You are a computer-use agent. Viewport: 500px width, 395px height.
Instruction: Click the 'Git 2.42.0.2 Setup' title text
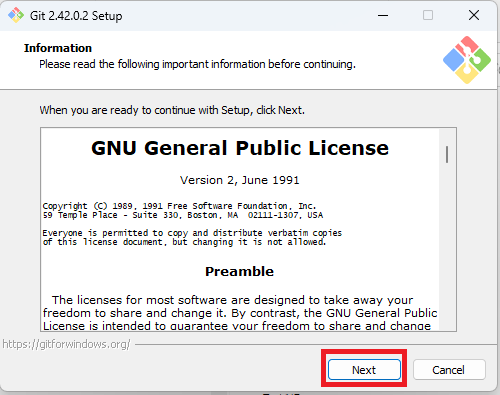pyautogui.click(x=76, y=16)
